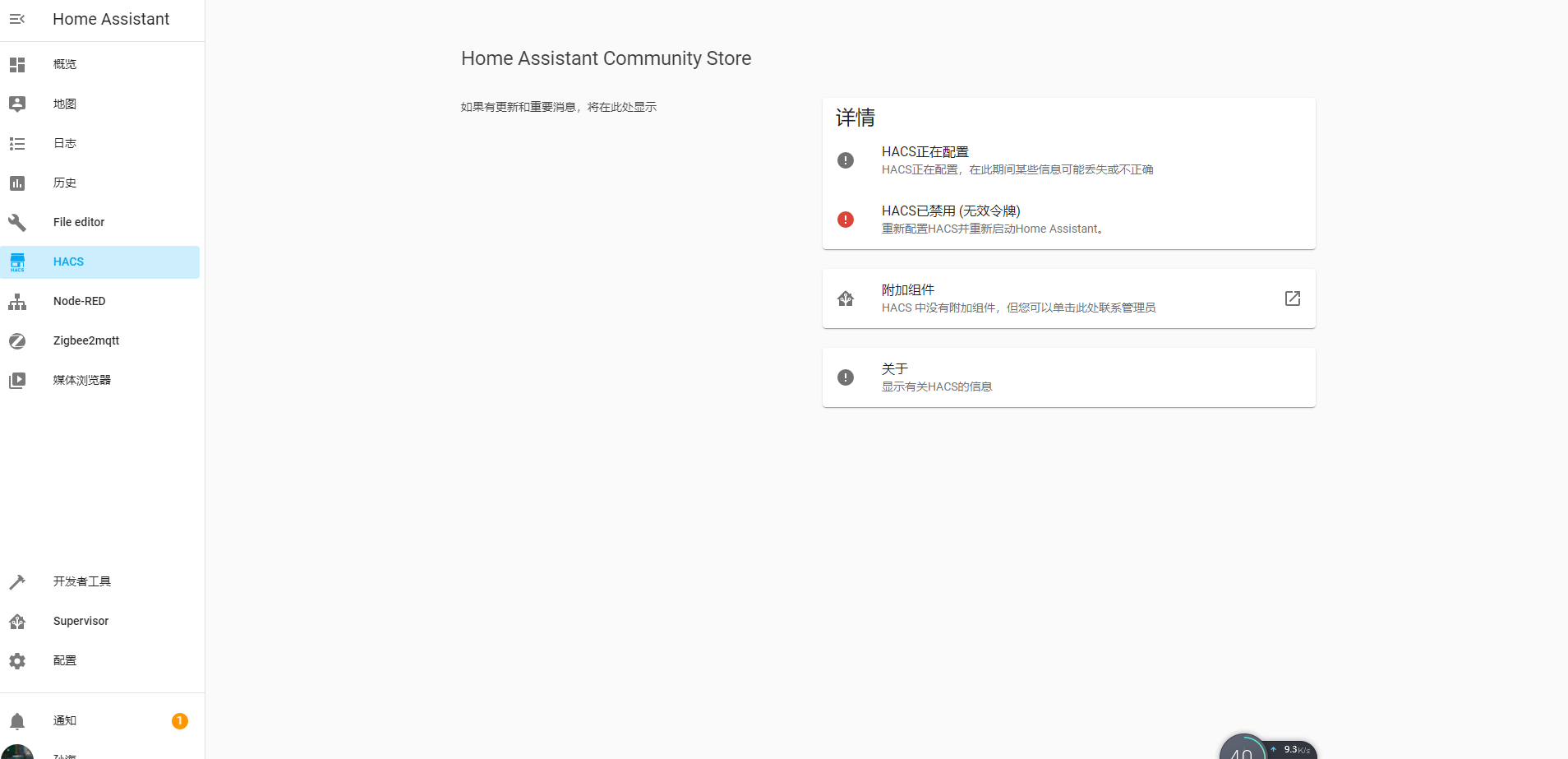The image size is (1568, 759).
Task: Click the Home Assistant title in sidebar header
Action: [x=111, y=19]
